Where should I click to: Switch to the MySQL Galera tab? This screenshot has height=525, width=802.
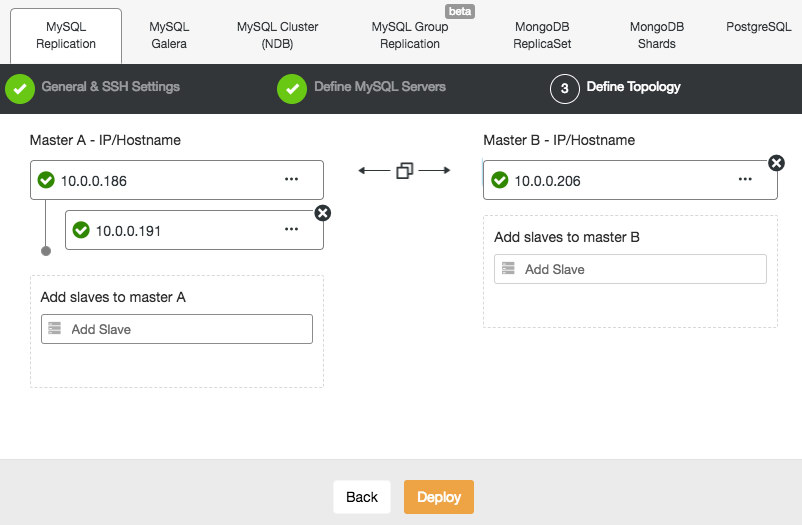click(169, 35)
